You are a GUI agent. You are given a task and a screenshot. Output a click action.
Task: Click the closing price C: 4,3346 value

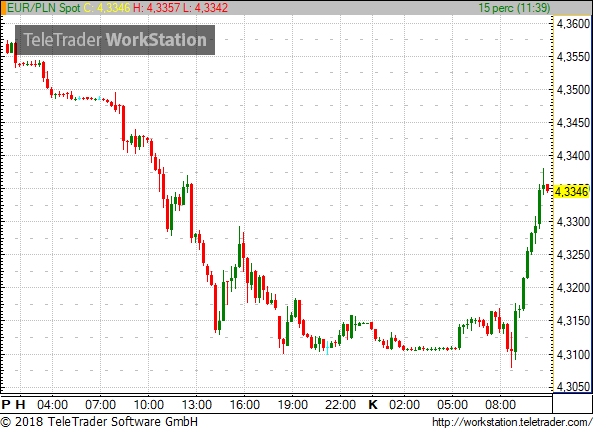click(106, 8)
